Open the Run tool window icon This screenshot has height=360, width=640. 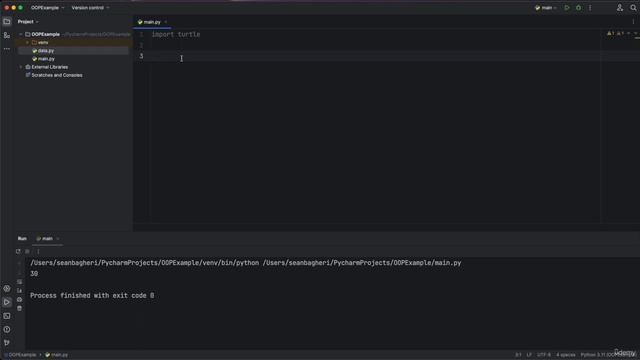(x=7, y=302)
